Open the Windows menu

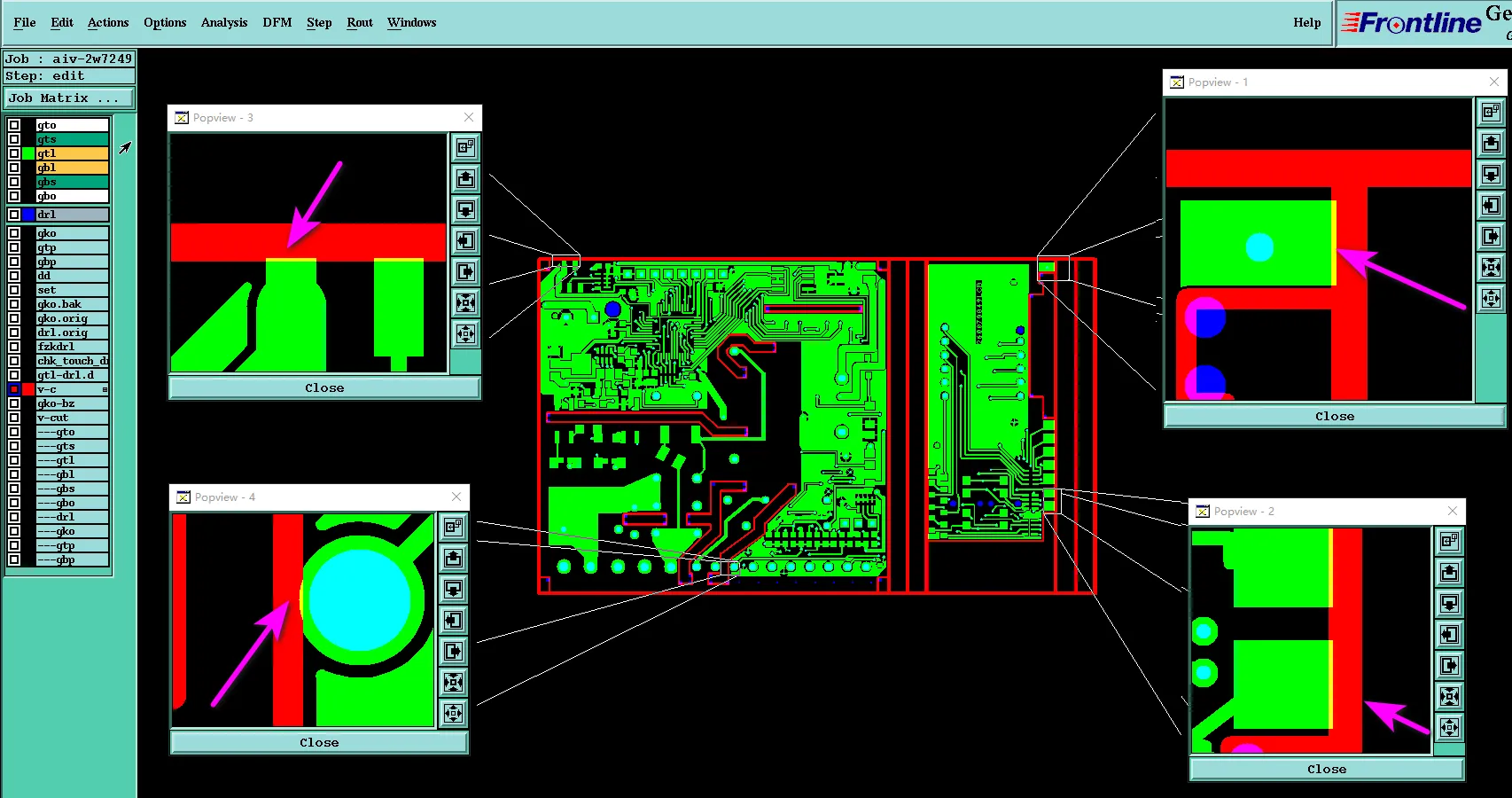412,22
